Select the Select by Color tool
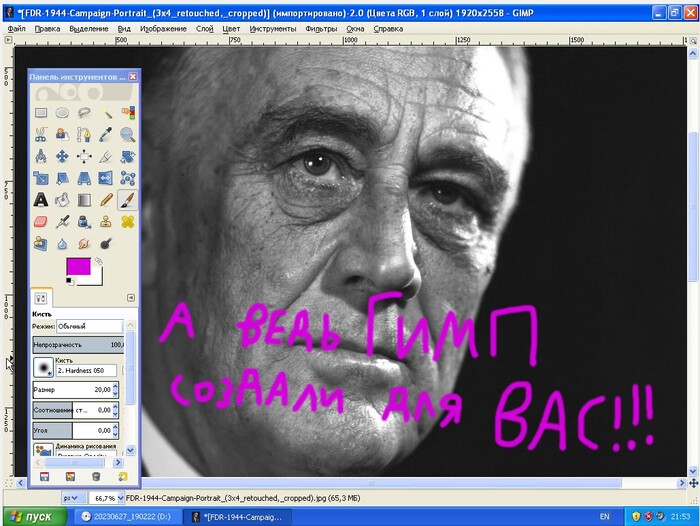Viewport: 700px width, 526px height. click(x=128, y=113)
